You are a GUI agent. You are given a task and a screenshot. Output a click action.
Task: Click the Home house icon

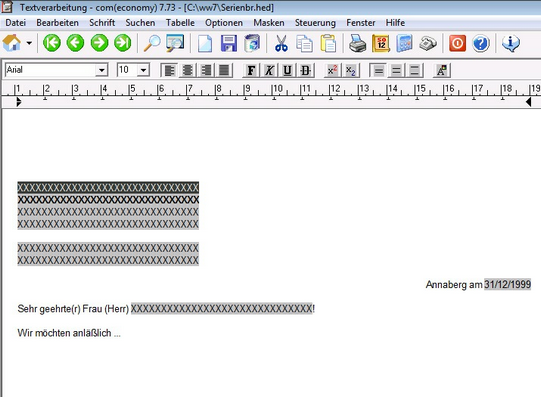coord(12,43)
